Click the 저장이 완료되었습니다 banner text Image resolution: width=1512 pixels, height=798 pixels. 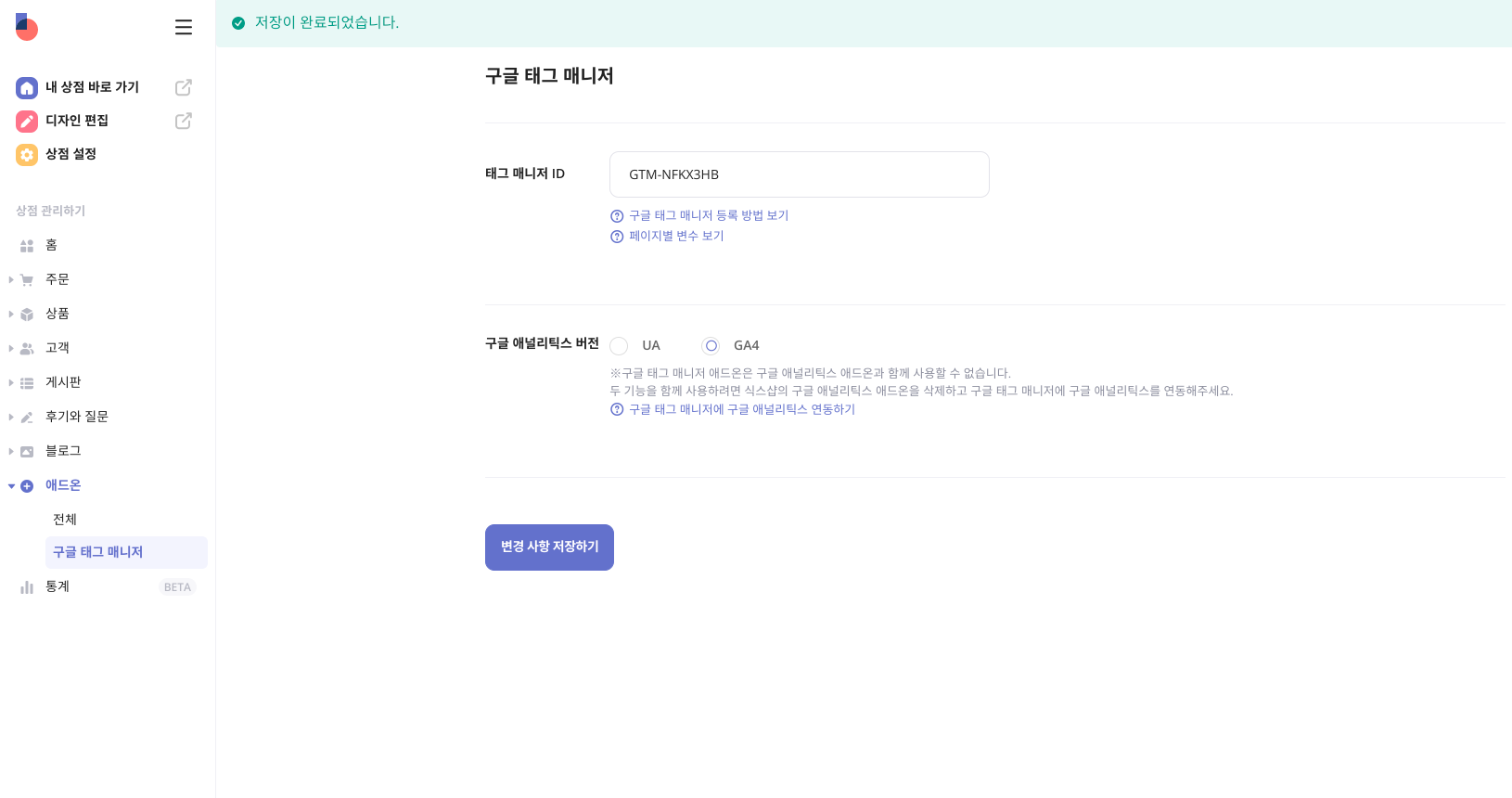point(327,22)
